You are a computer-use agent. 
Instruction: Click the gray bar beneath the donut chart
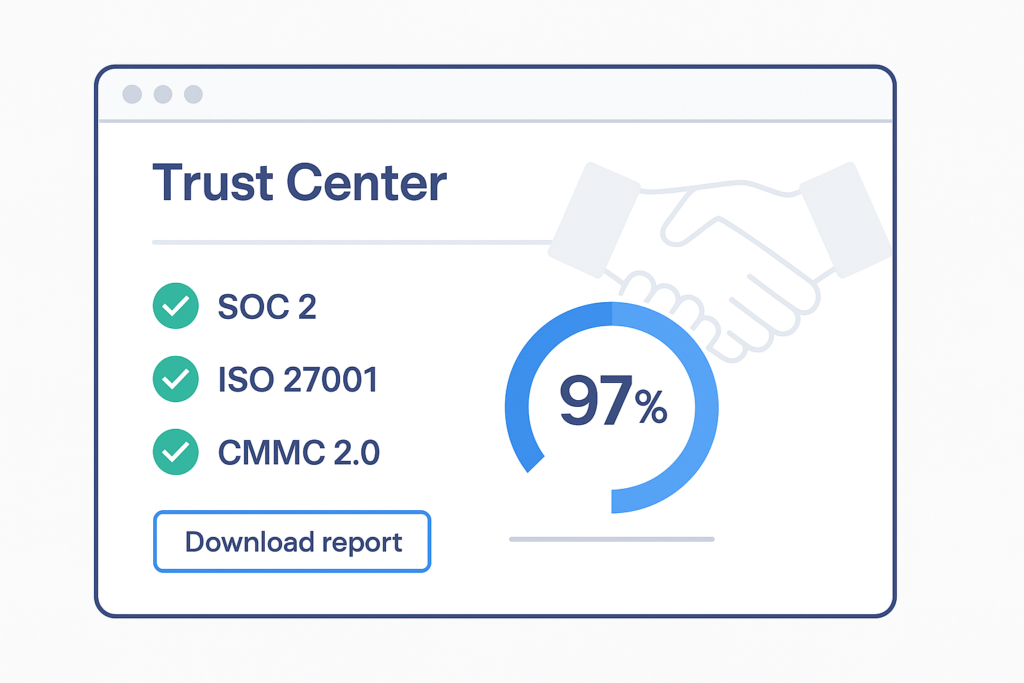[611, 539]
